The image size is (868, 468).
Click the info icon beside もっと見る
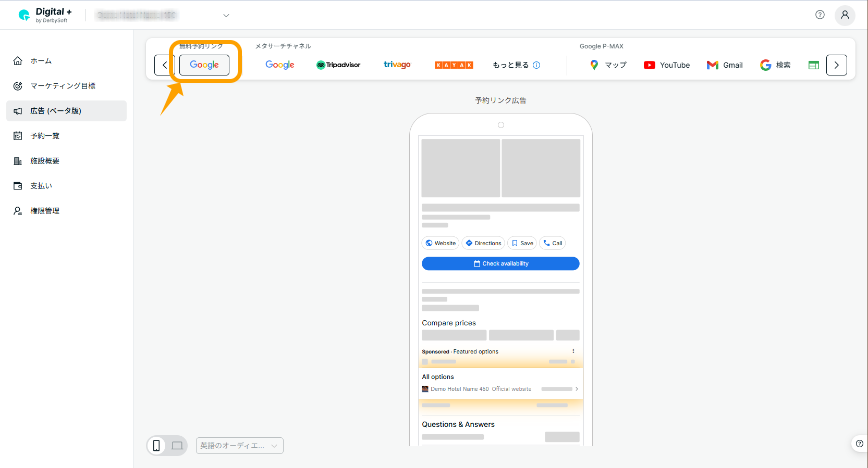[x=536, y=65]
